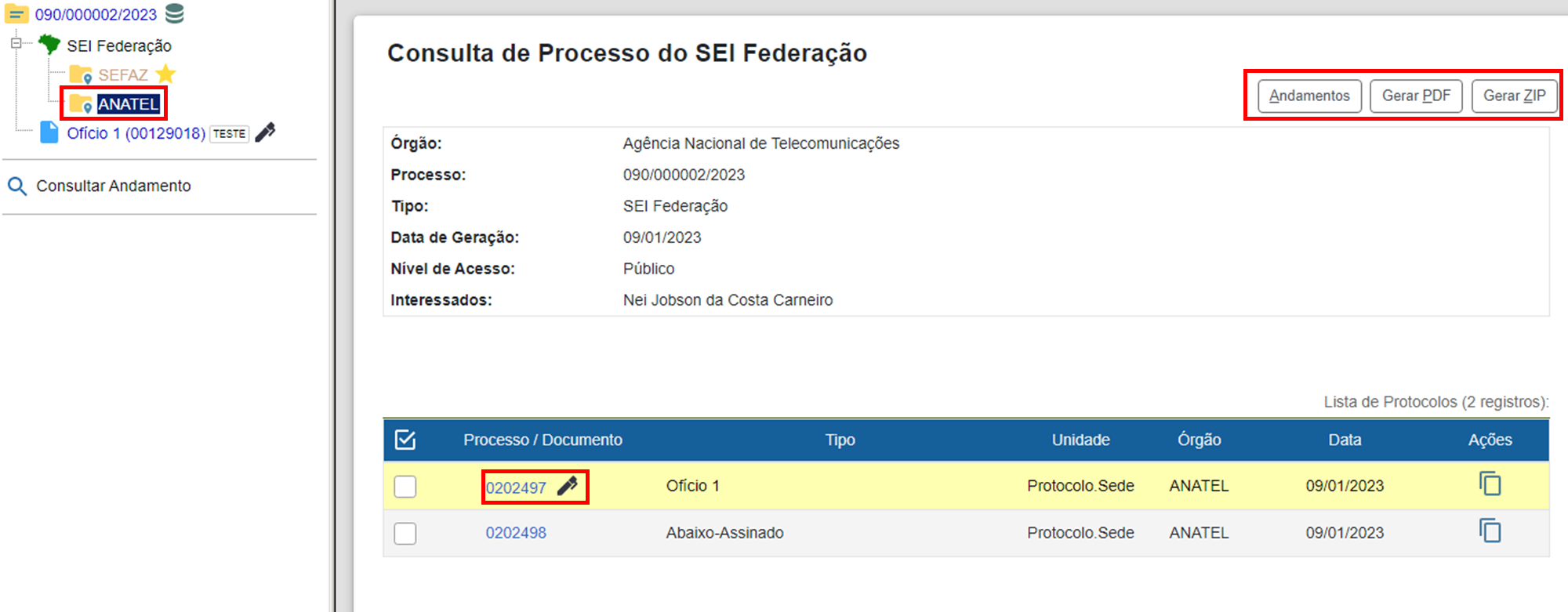Click the copy icon in the Ofício 1 row
The width and height of the screenshot is (1568, 612).
[x=1490, y=483]
